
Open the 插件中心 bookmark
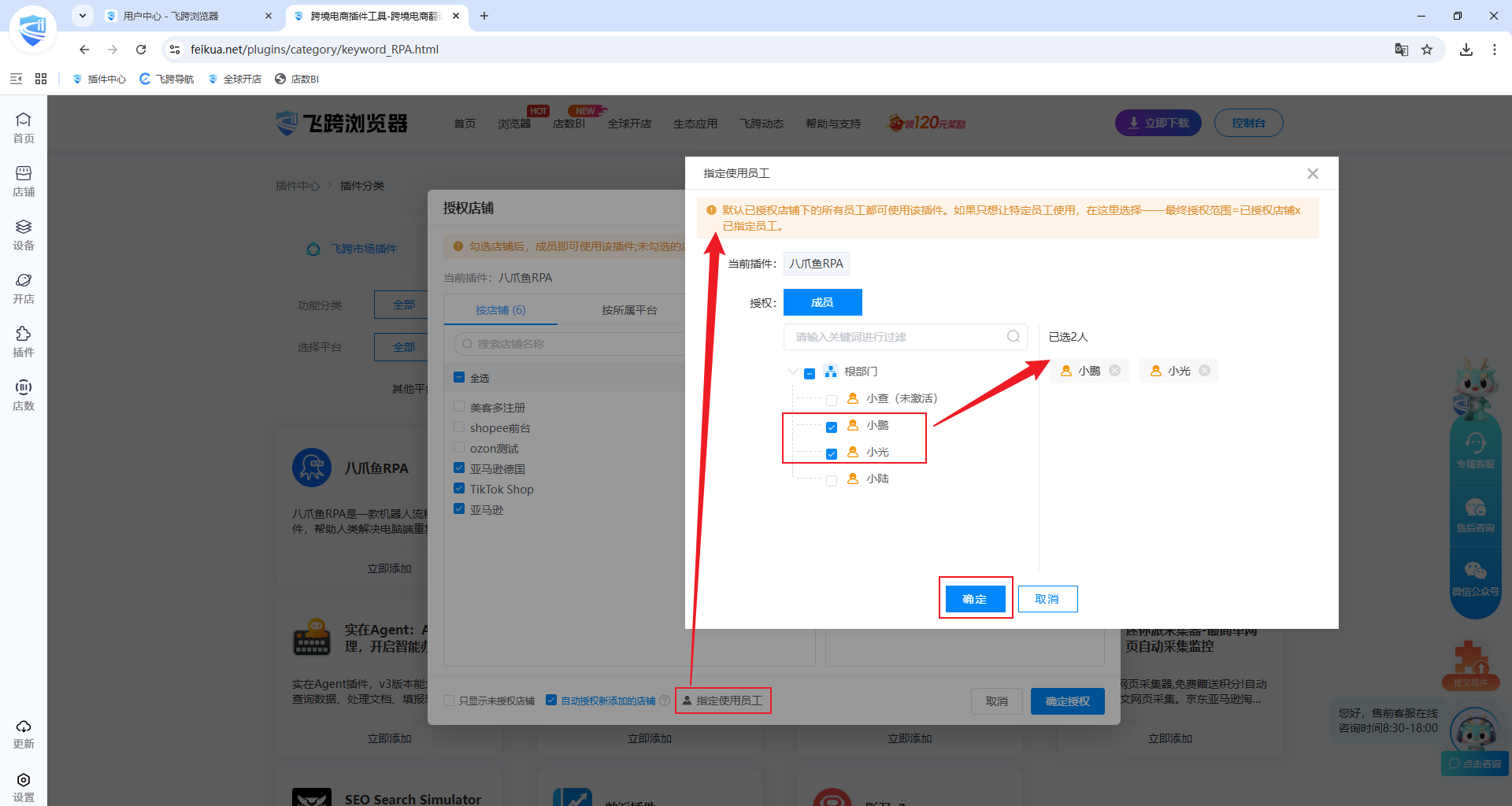[99, 79]
